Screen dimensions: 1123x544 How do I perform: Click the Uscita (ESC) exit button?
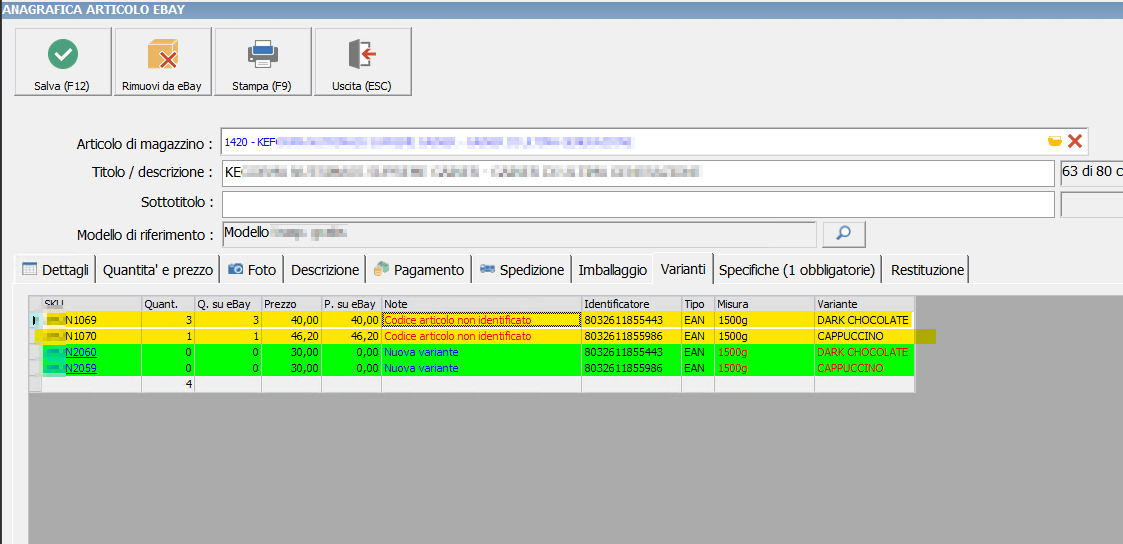362,62
